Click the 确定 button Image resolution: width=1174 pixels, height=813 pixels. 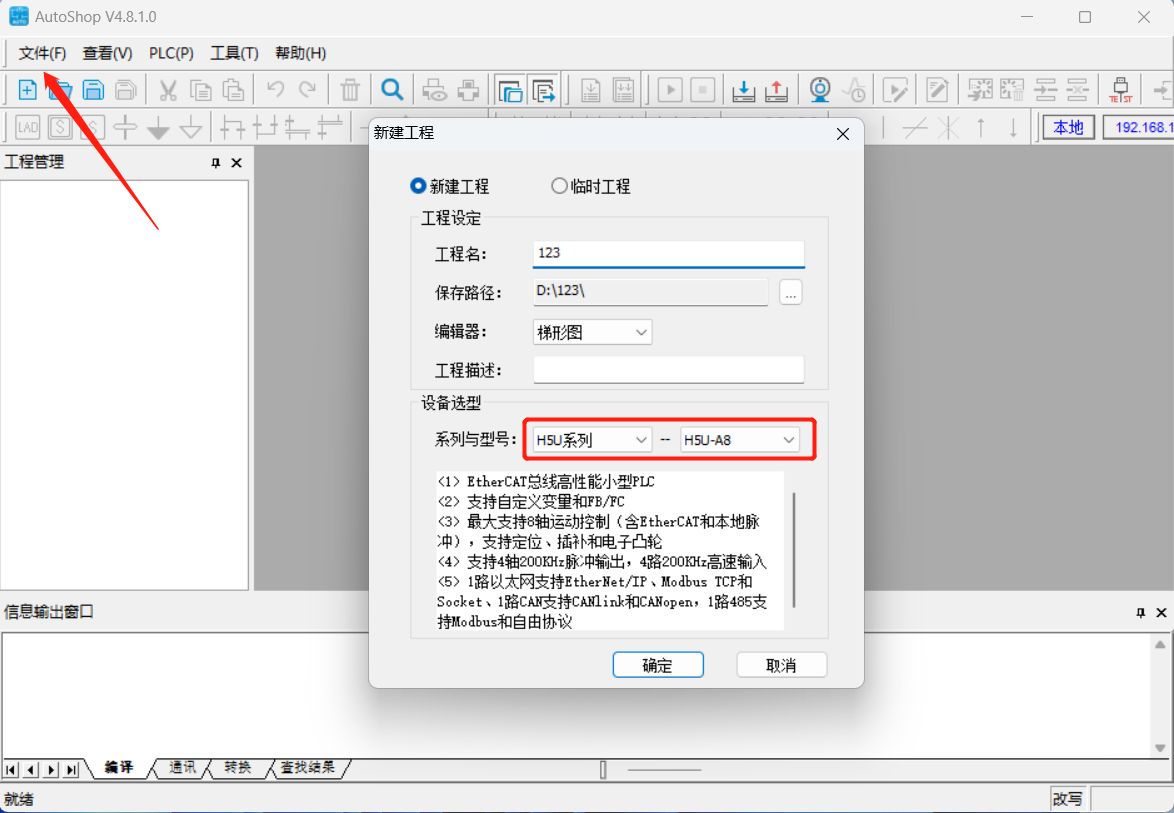657,665
